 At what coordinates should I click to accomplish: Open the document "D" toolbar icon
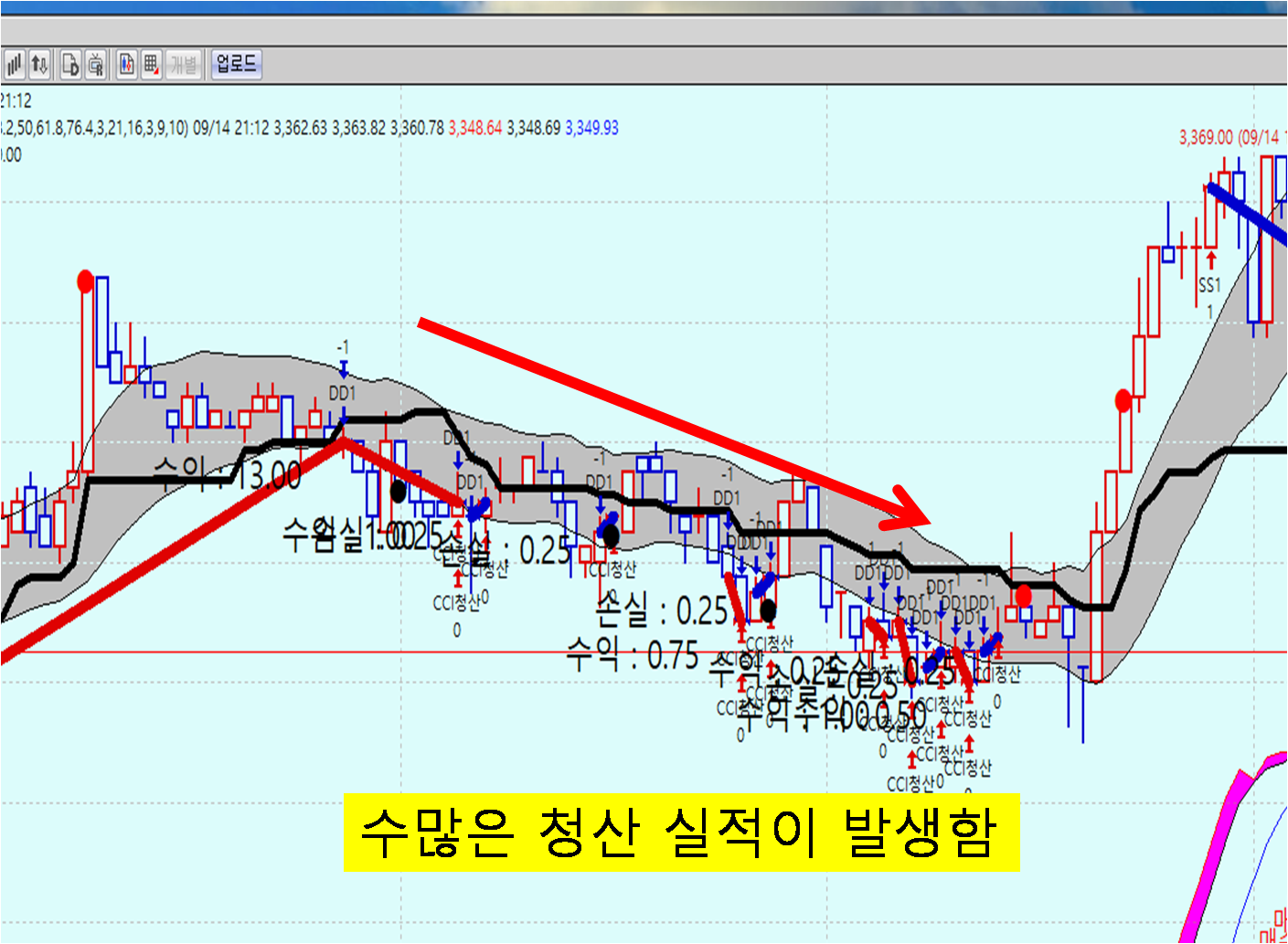click(x=70, y=65)
